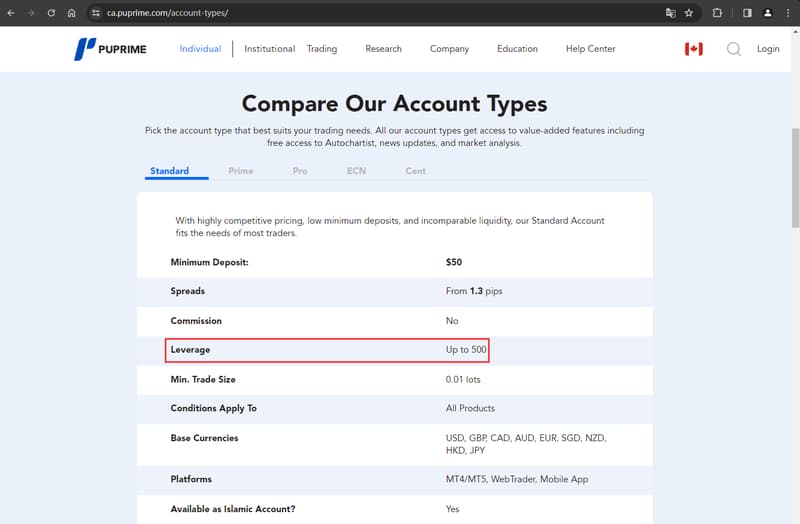Screen dimensions: 800x524
Task: Open the Individual navigation item
Action: click(200, 49)
